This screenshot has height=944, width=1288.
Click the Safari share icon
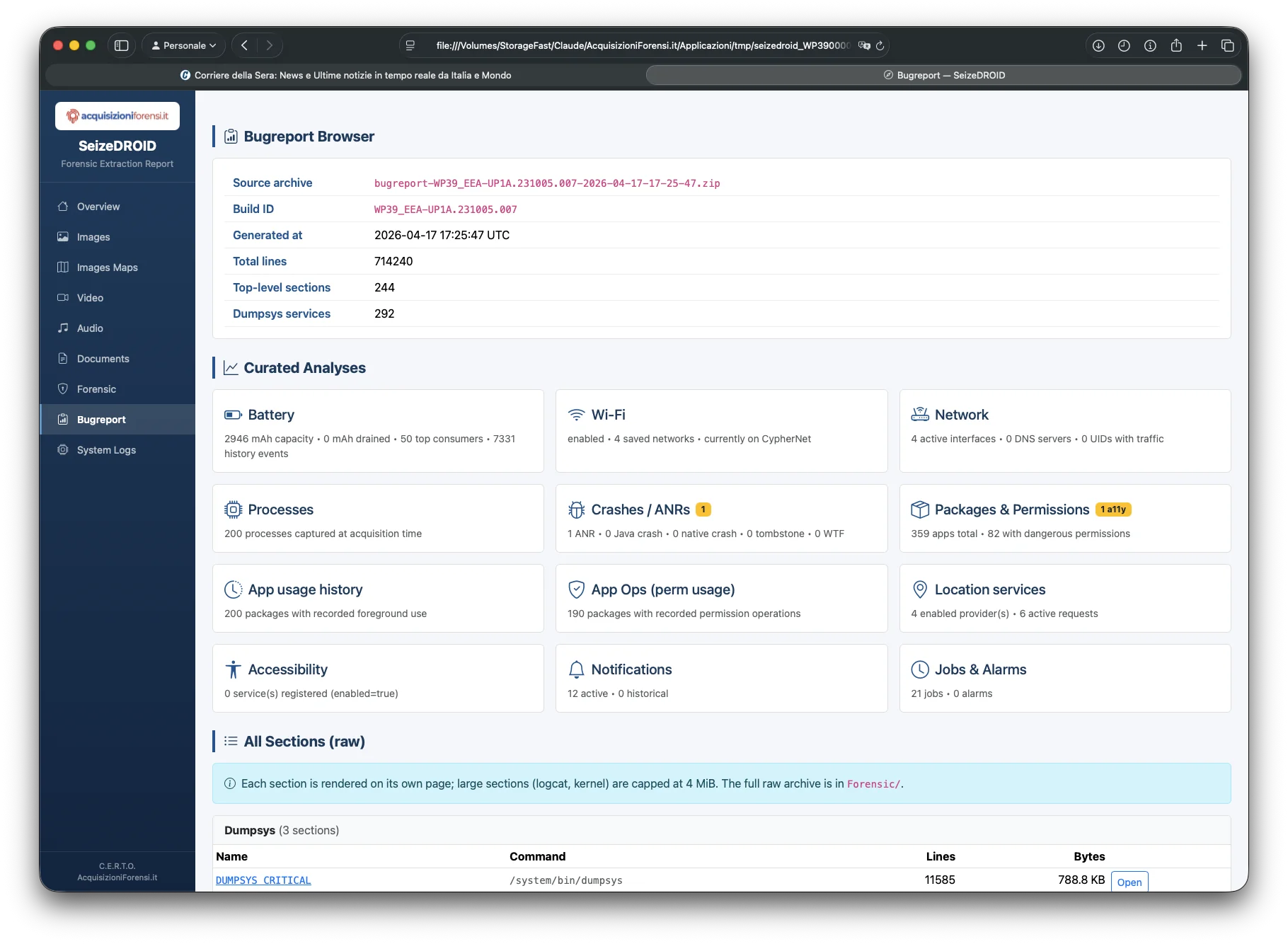click(x=1176, y=45)
